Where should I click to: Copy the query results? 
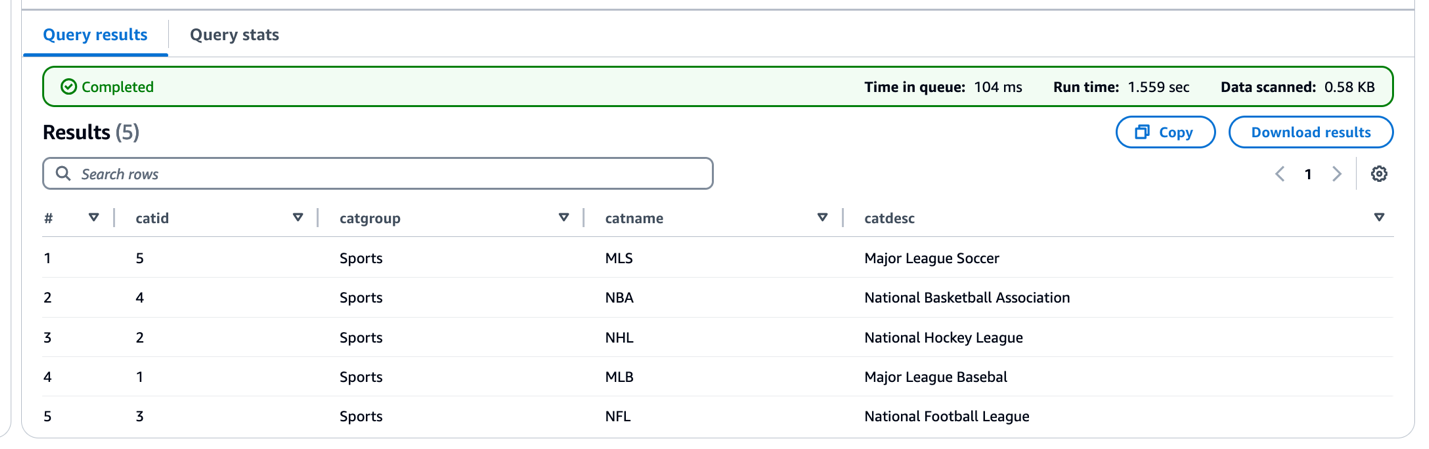click(x=1165, y=132)
